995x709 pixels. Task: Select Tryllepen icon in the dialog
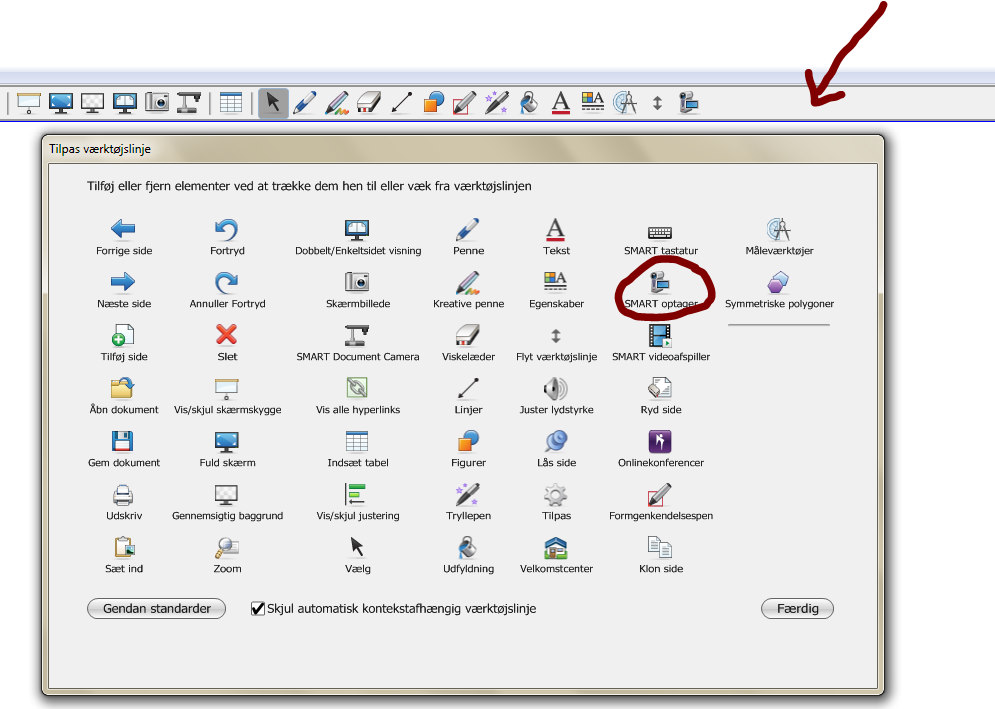[x=468, y=494]
